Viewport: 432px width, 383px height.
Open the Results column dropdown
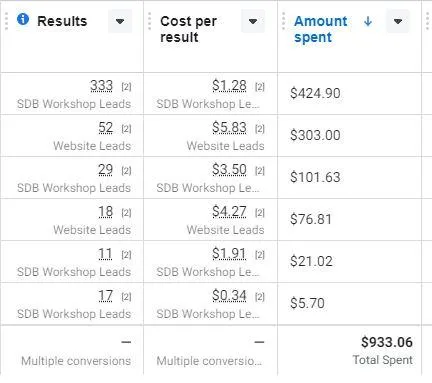pyautogui.click(x=120, y=21)
